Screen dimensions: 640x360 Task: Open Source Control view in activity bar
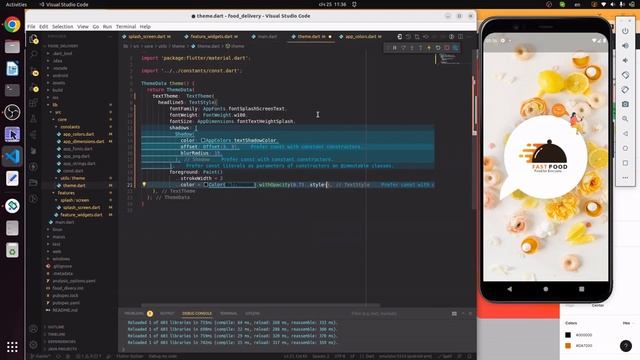click(34, 72)
